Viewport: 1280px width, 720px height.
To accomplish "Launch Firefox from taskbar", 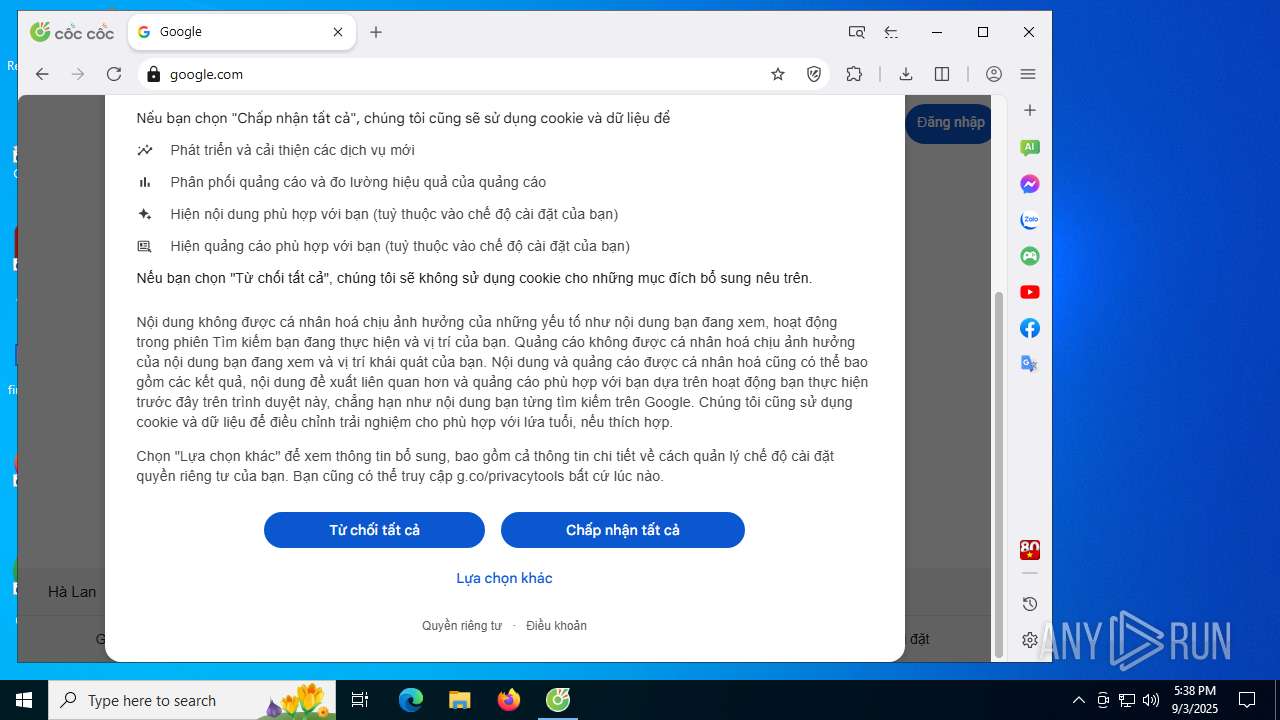I will pyautogui.click(x=509, y=700).
